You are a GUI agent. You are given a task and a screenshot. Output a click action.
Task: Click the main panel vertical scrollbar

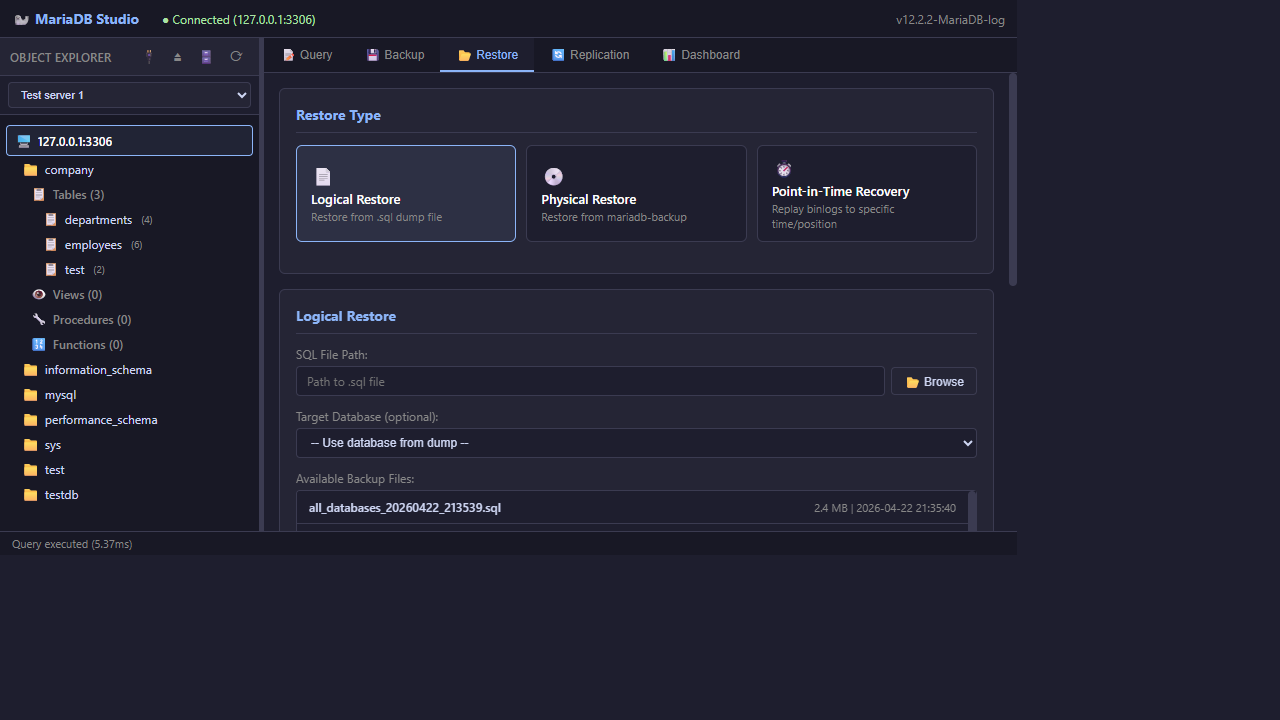pos(1013,180)
